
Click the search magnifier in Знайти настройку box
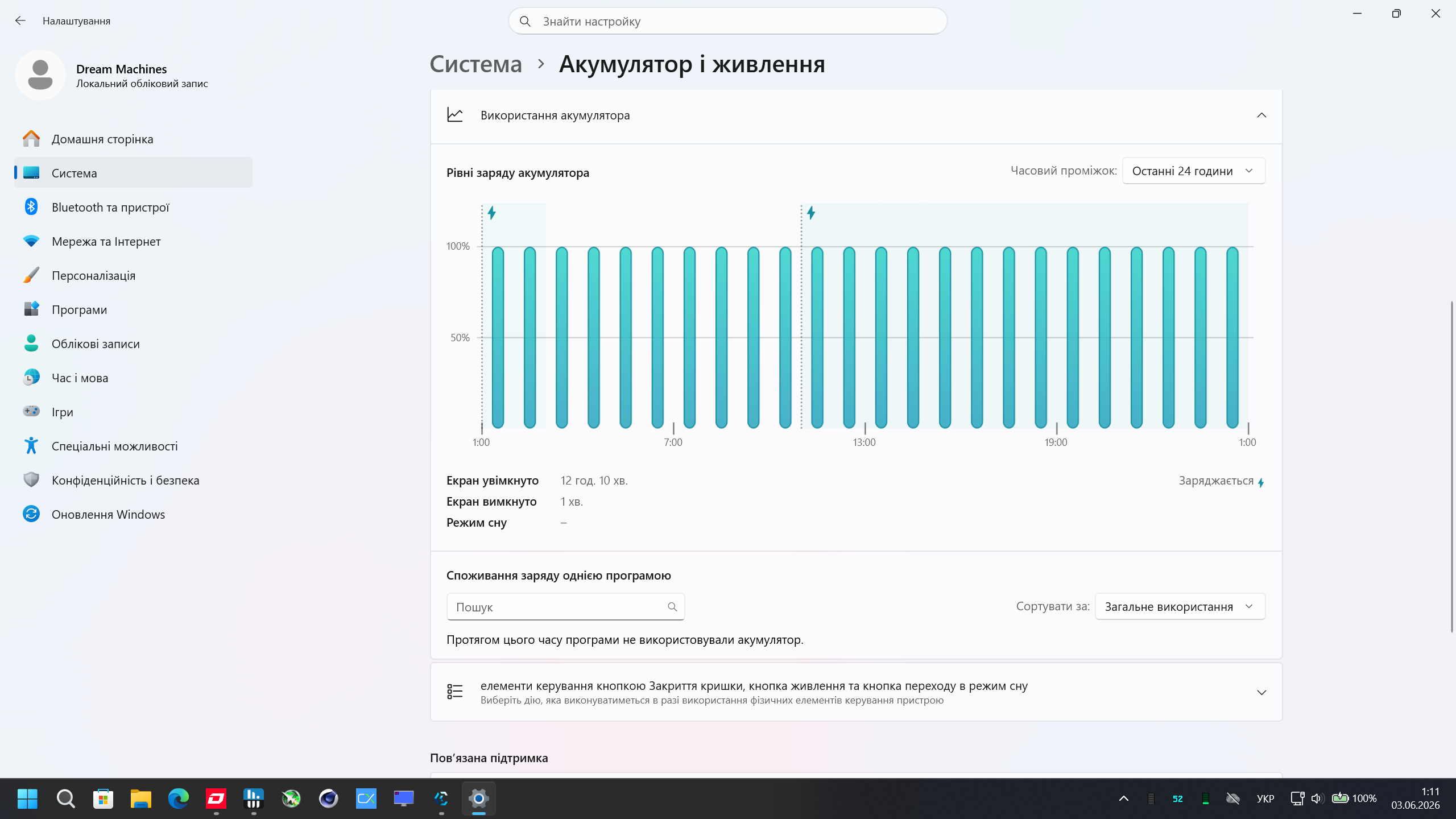pyautogui.click(x=525, y=21)
